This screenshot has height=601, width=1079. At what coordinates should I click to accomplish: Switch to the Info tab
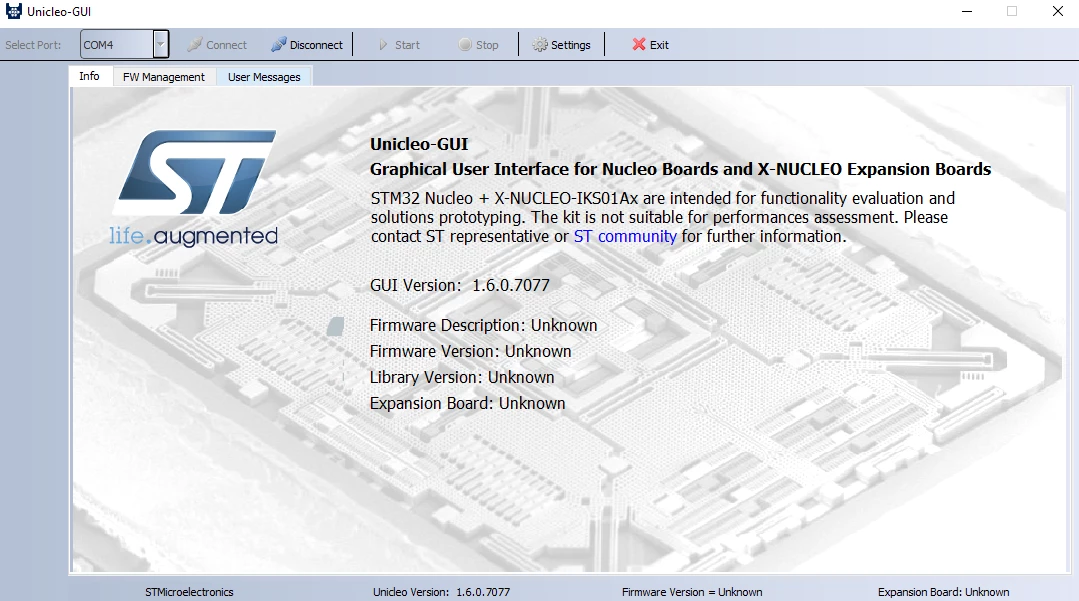coord(89,76)
